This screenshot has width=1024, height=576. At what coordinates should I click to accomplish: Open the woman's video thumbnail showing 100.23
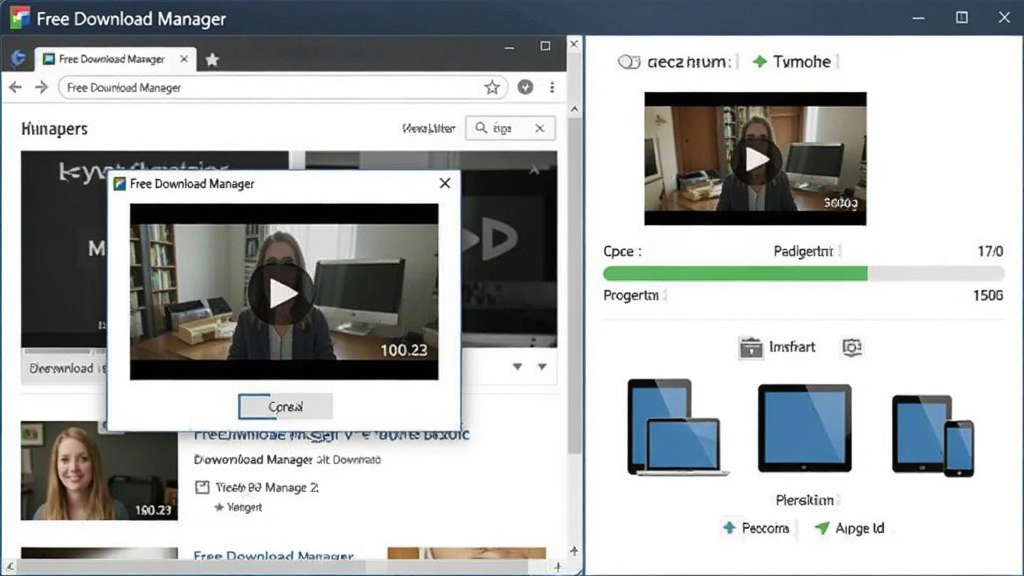click(x=99, y=470)
